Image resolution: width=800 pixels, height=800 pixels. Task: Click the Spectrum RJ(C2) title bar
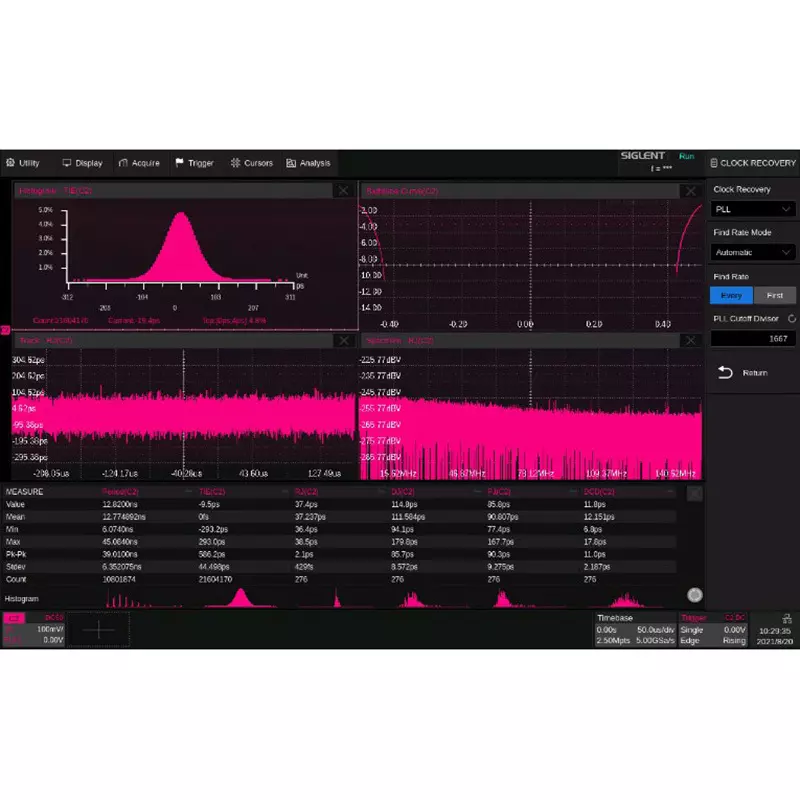point(520,340)
